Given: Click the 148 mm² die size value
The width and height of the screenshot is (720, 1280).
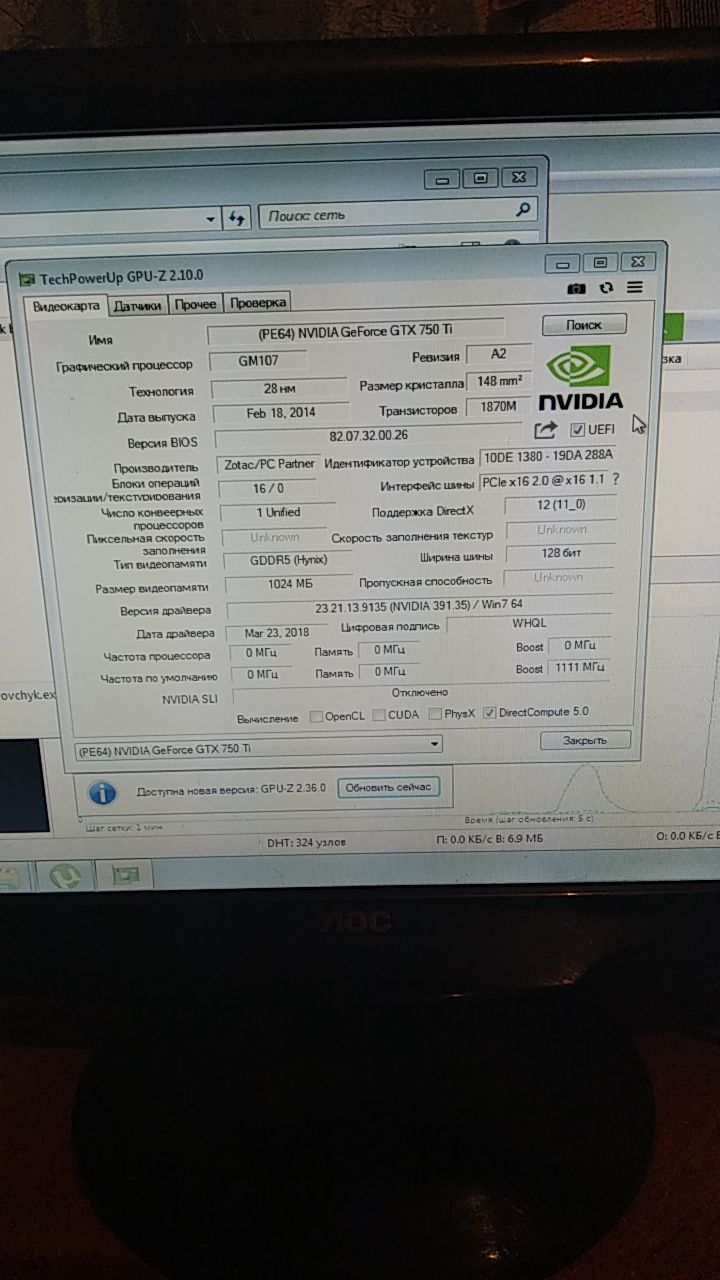Looking at the screenshot, I should click(x=500, y=381).
